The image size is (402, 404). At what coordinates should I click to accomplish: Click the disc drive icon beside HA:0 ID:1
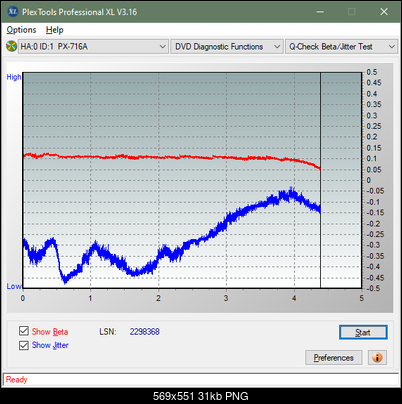point(11,46)
